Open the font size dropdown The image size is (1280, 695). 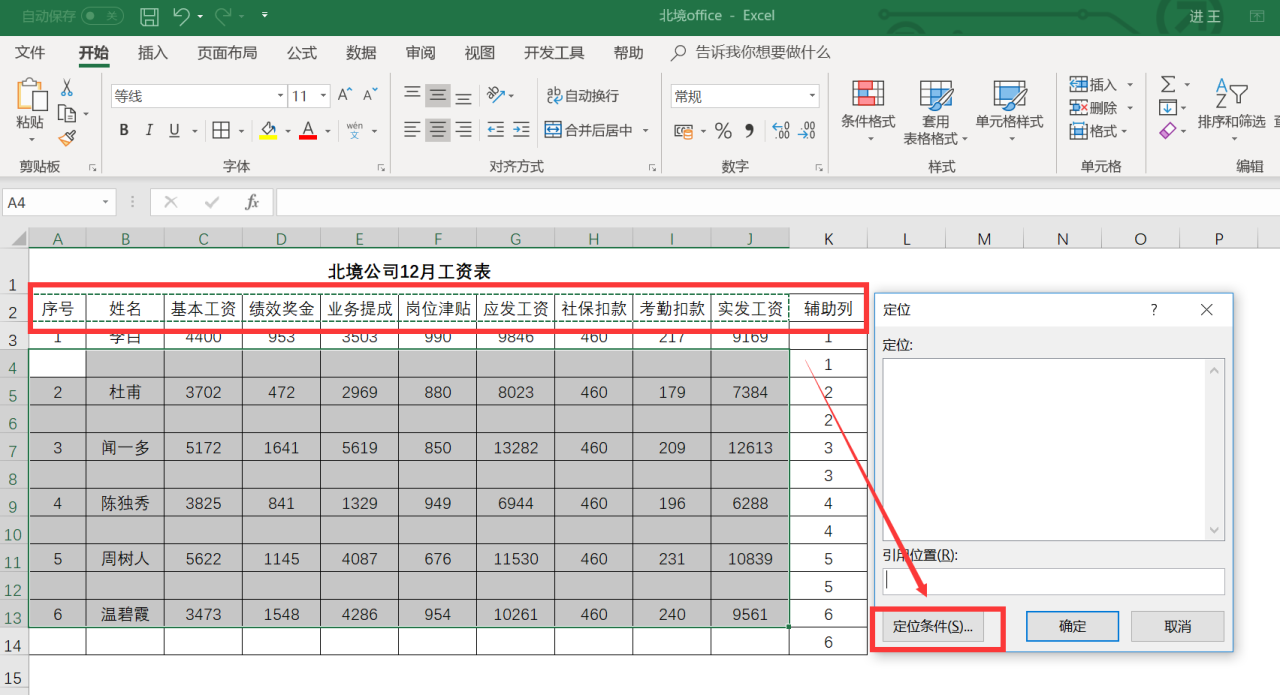click(323, 96)
